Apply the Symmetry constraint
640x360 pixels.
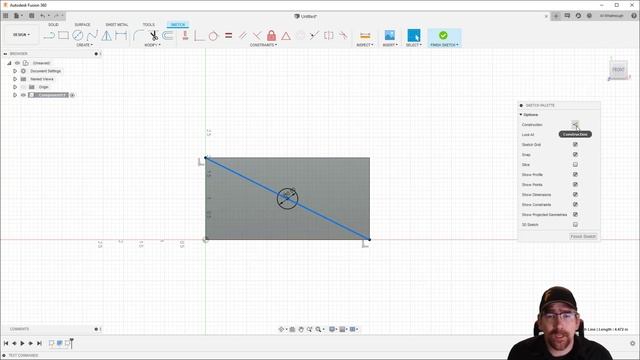tap(329, 36)
